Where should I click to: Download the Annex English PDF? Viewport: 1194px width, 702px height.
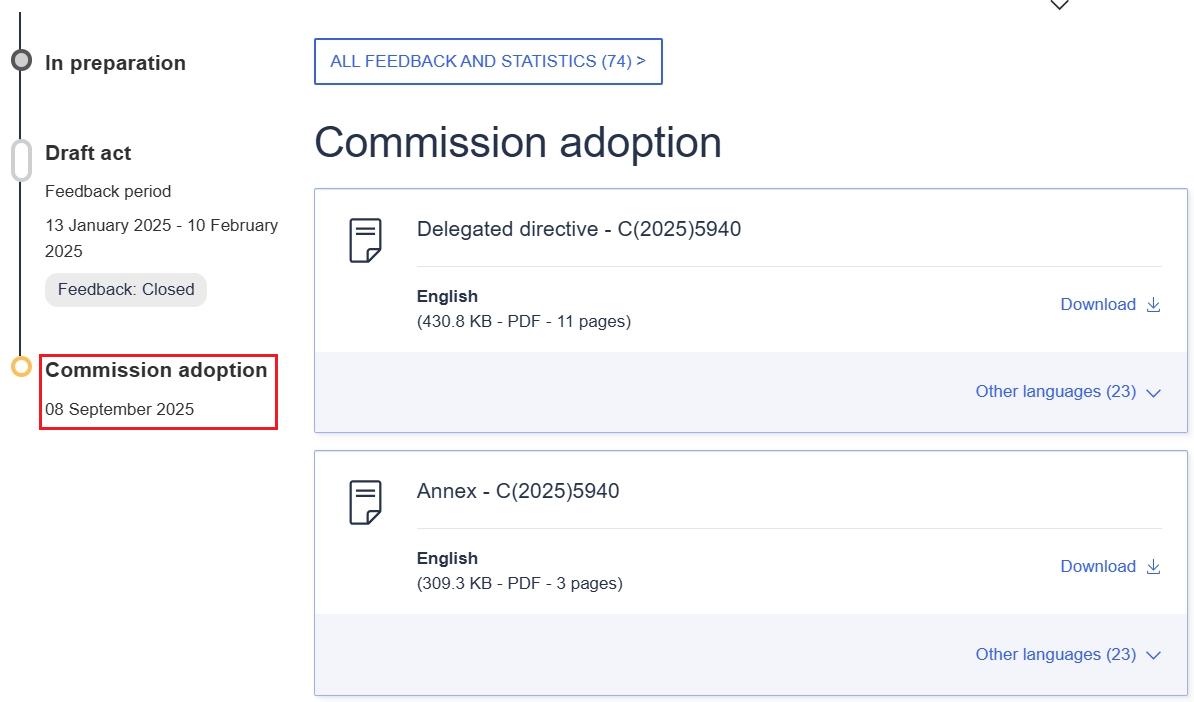pyautogui.click(x=1098, y=567)
